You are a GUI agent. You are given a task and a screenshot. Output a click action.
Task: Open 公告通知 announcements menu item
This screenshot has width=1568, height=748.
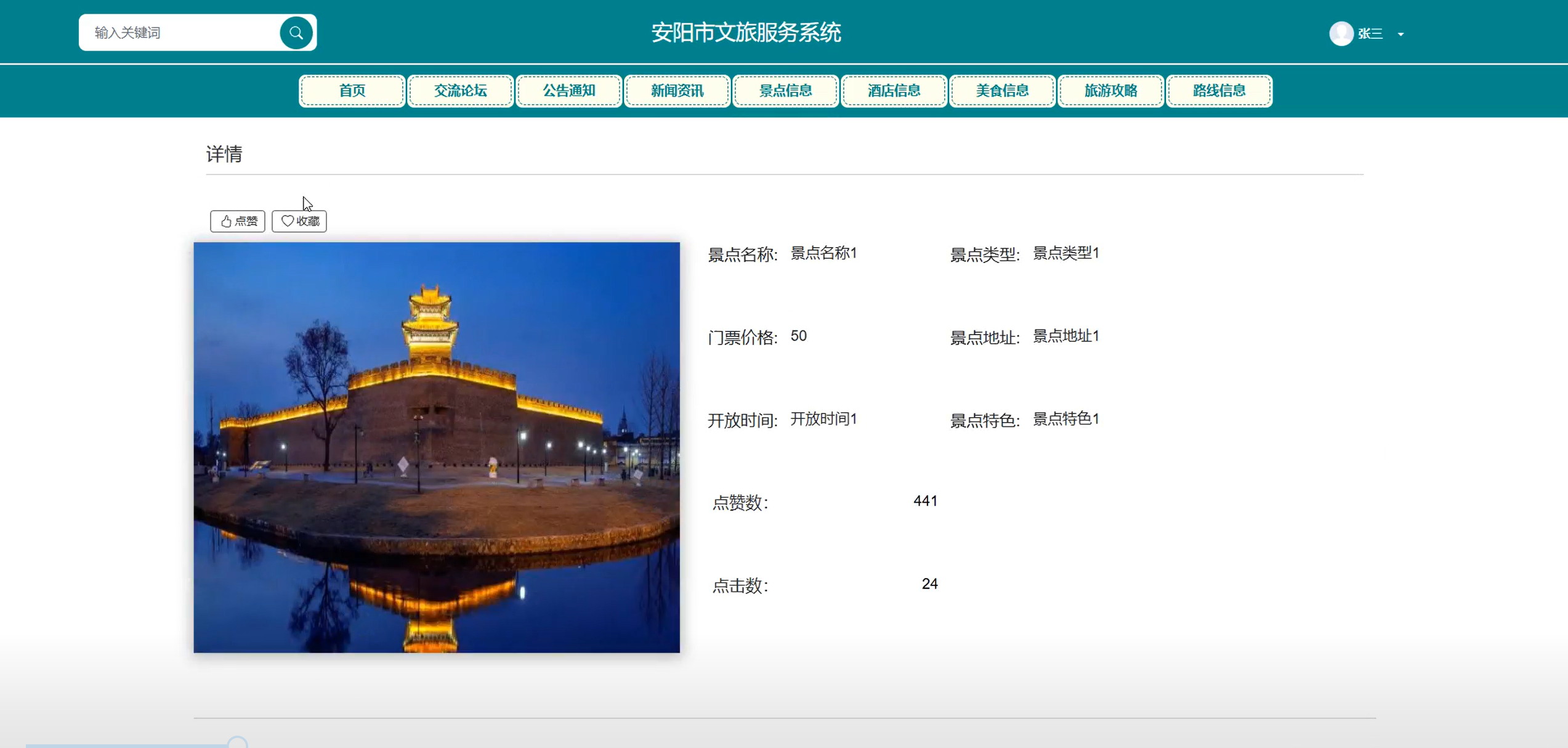pos(568,91)
